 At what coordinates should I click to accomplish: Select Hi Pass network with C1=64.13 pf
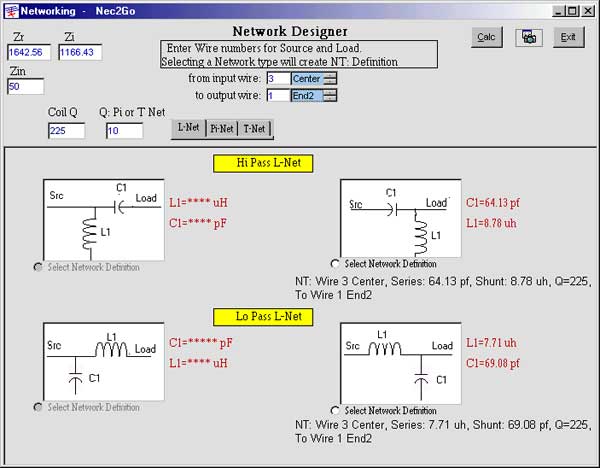(x=335, y=264)
